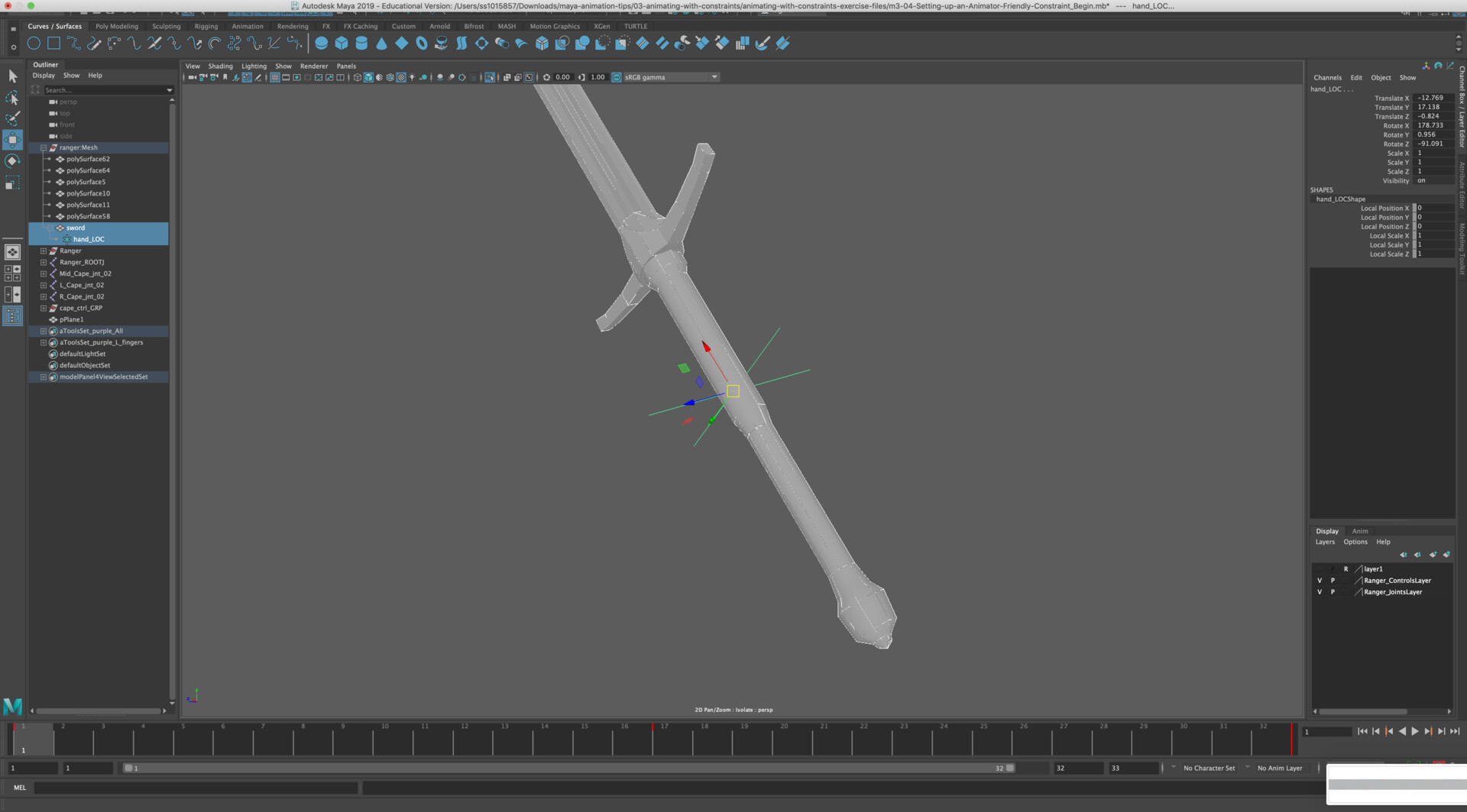Switch to four-view layout
This screenshot has width=1467, height=812.
point(12,273)
